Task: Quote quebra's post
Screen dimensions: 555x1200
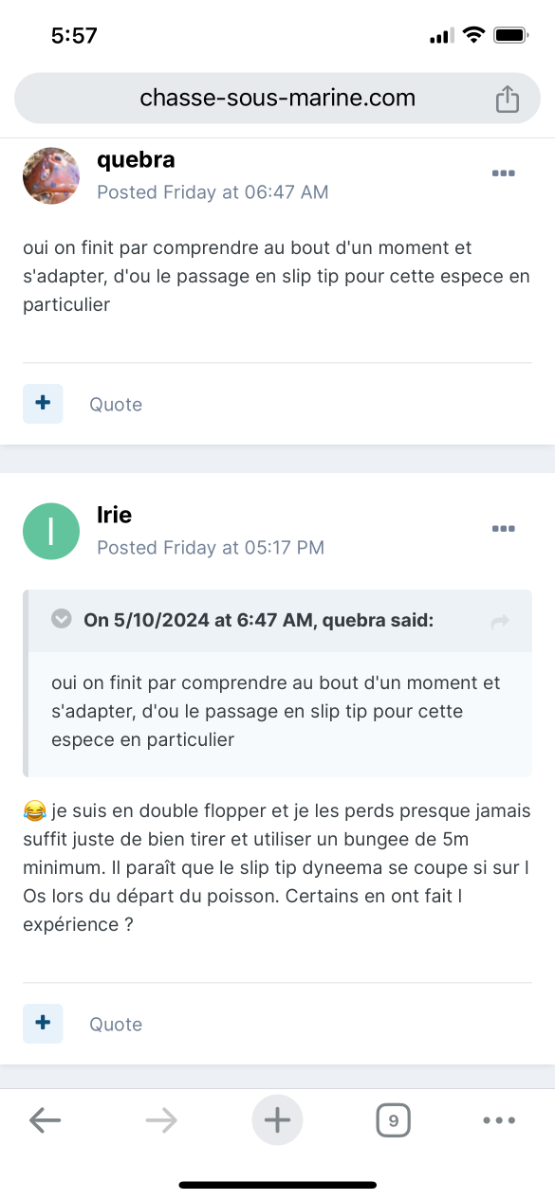Action: tap(116, 404)
